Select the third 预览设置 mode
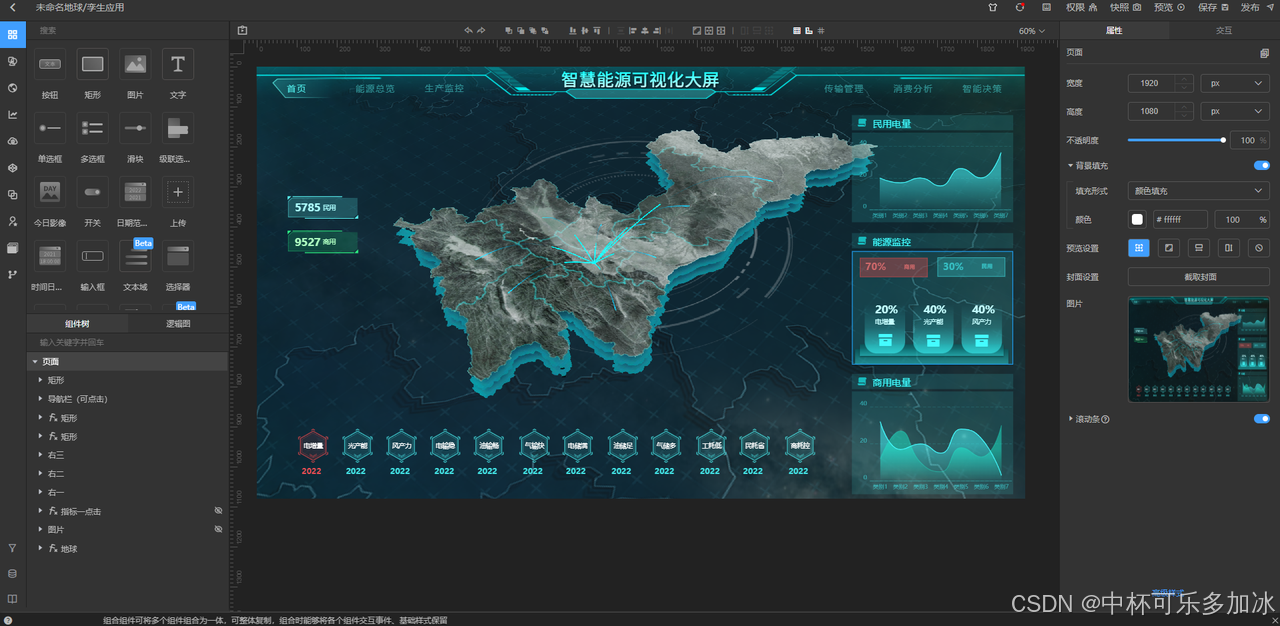This screenshot has width=1280, height=626. [1198, 248]
